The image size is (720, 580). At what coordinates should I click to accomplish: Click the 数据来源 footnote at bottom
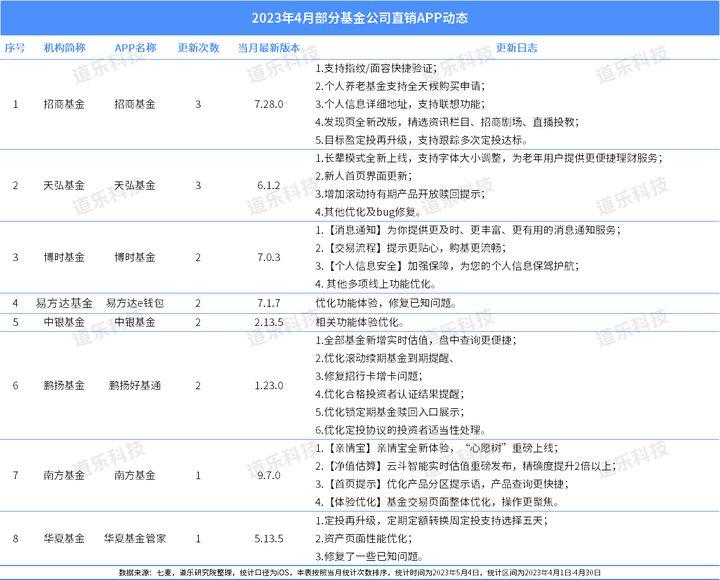point(360,573)
